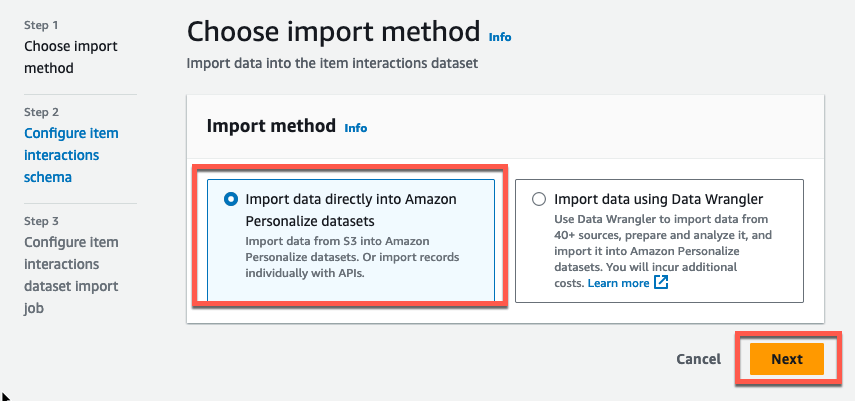Click the Choose import method page title
Viewport: 855px width, 401px height.
point(334,32)
